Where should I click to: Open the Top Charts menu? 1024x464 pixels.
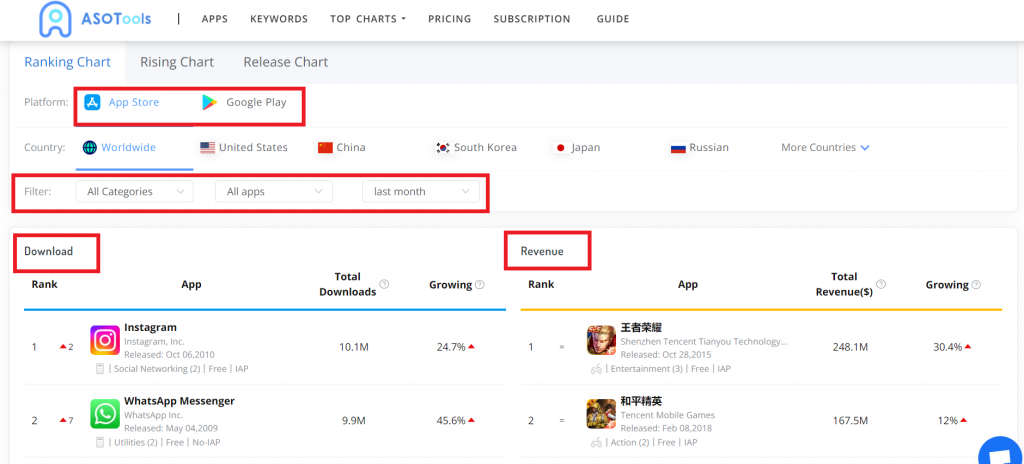click(367, 19)
